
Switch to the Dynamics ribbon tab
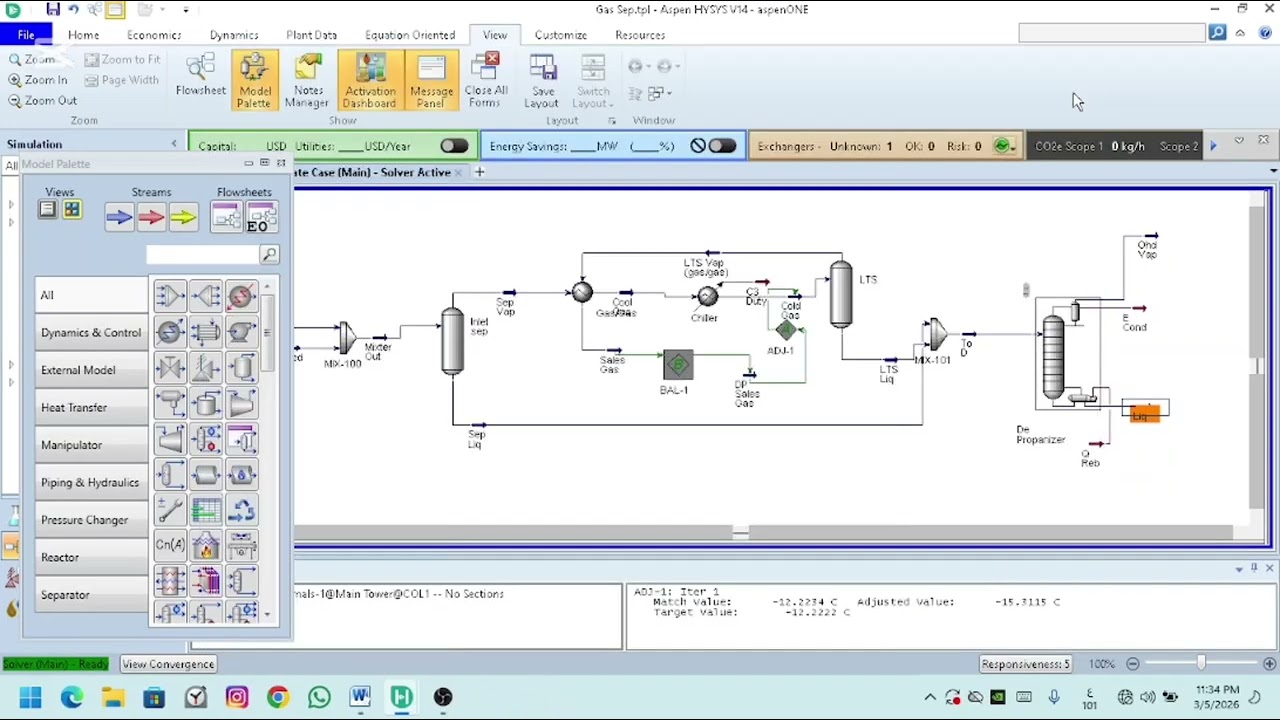click(x=234, y=35)
